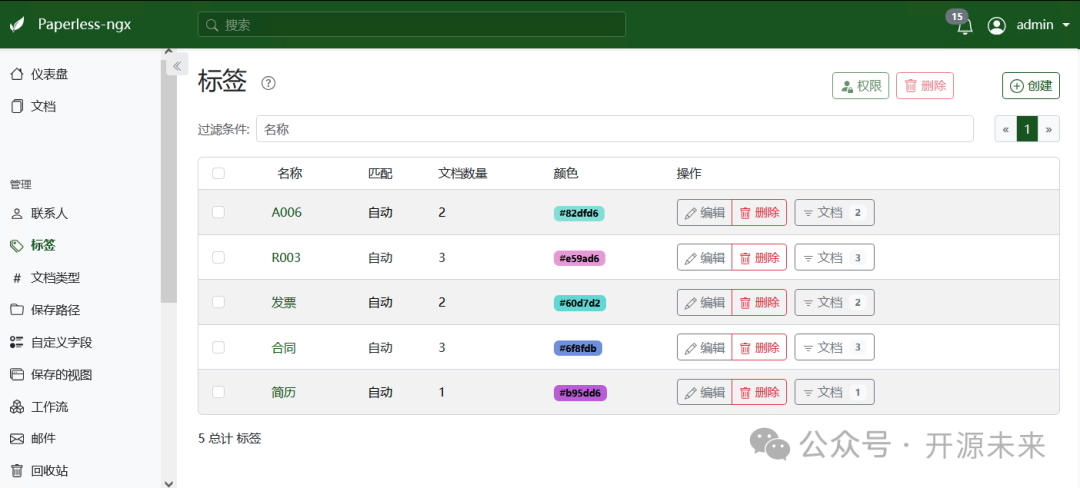Check the 合同 row checkbox
Image resolution: width=1080 pixels, height=488 pixels.
(218, 348)
